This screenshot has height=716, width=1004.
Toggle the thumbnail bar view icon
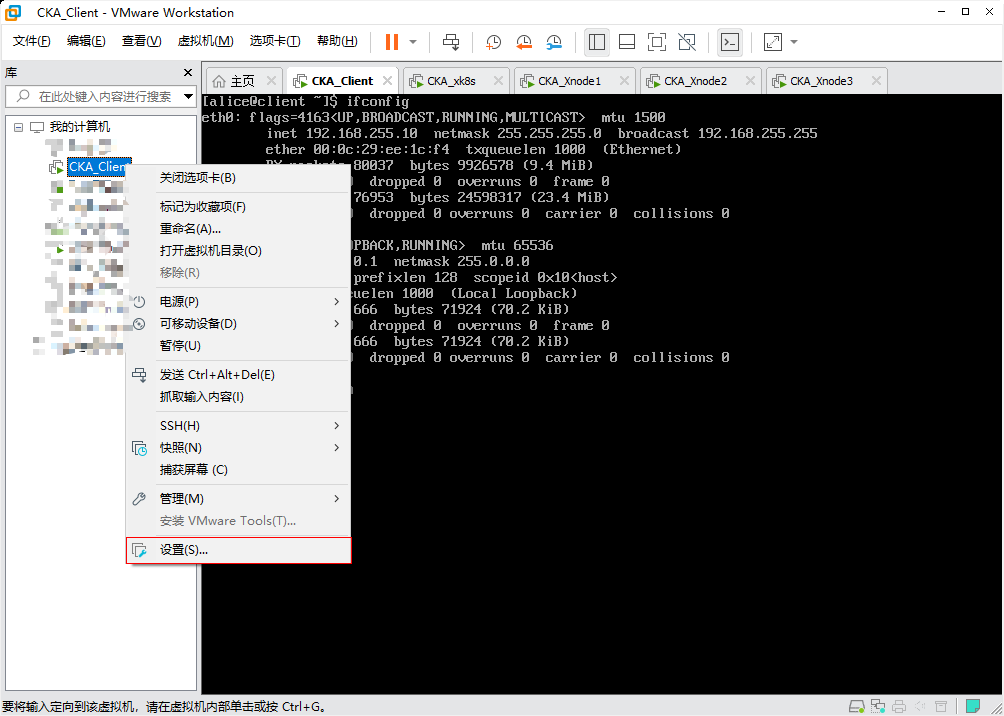point(627,42)
